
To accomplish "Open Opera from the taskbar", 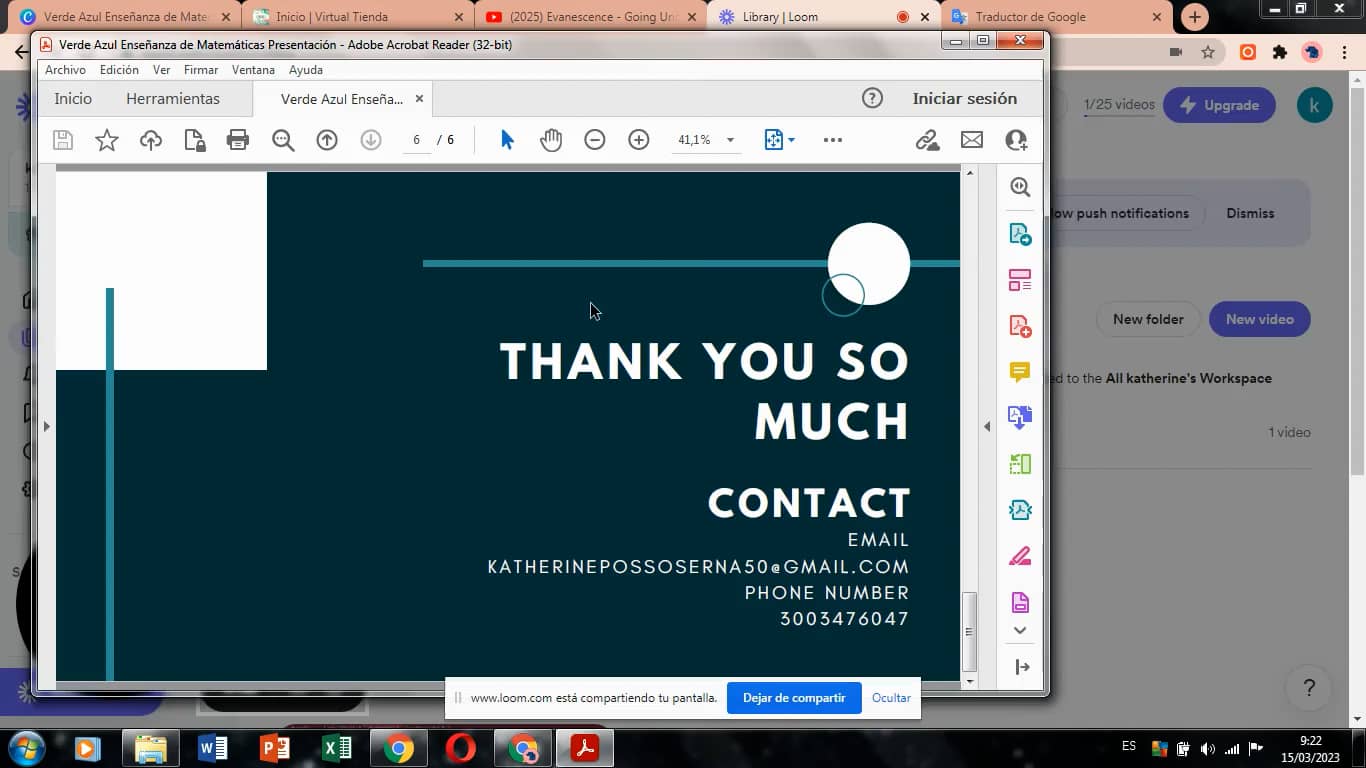I will [x=461, y=748].
